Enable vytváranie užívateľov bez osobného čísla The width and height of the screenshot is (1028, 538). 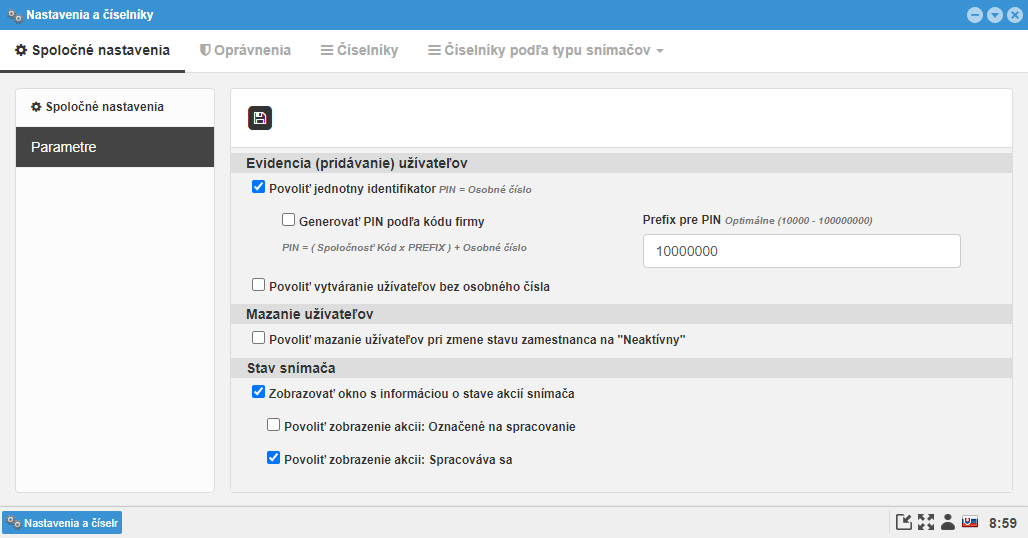pyautogui.click(x=258, y=285)
